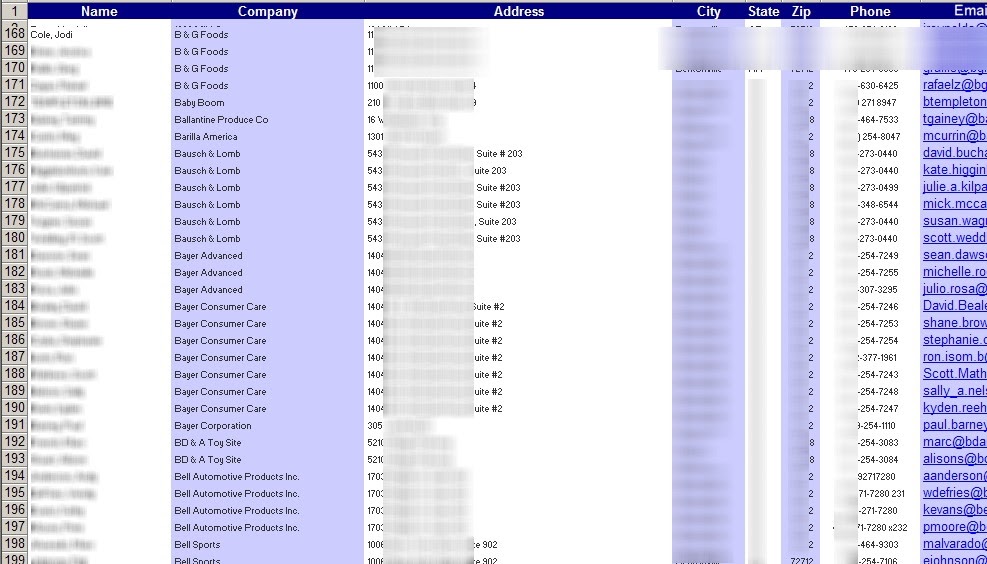Select row header 181

tap(14, 255)
